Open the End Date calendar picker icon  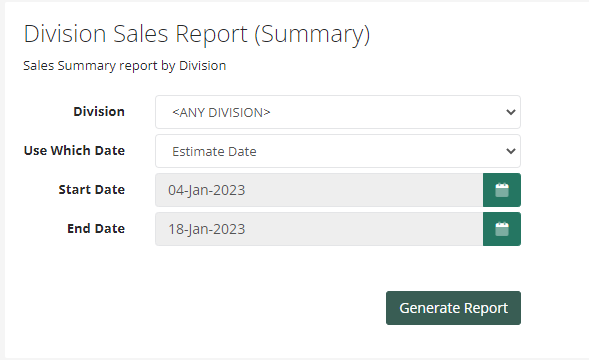click(502, 229)
